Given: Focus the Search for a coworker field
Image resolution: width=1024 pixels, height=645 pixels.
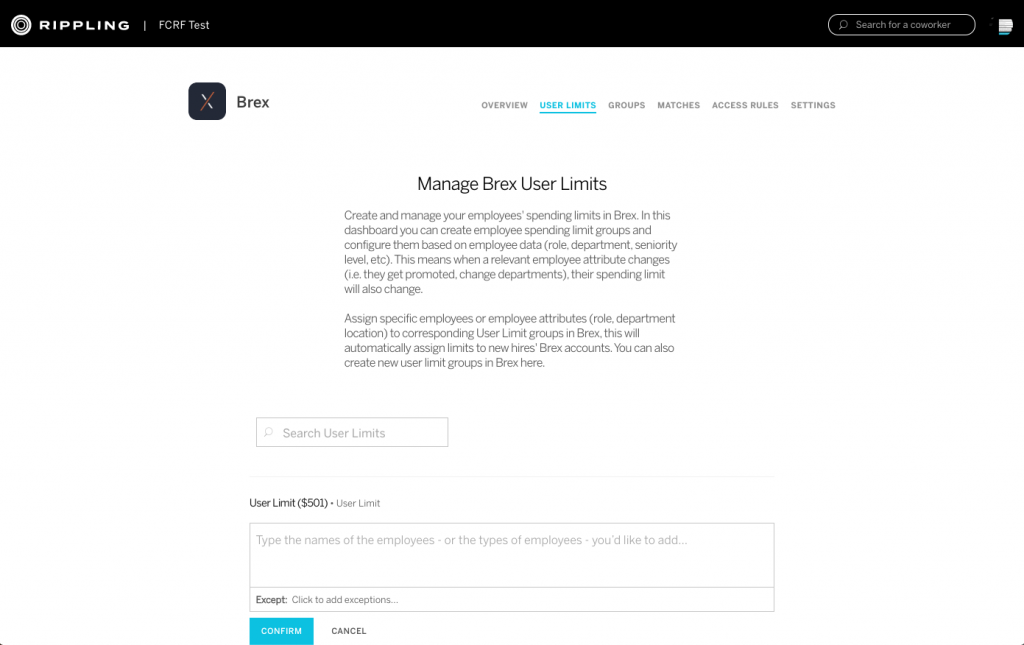Looking at the screenshot, I should click(x=902, y=25).
